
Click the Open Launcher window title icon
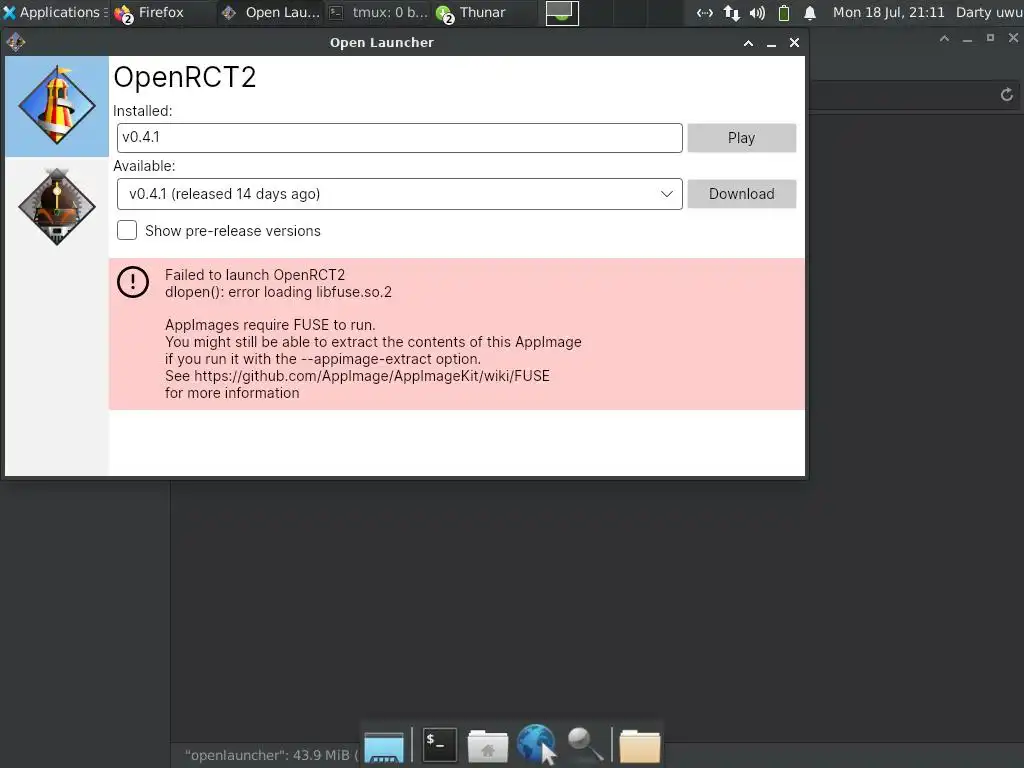[x=16, y=42]
